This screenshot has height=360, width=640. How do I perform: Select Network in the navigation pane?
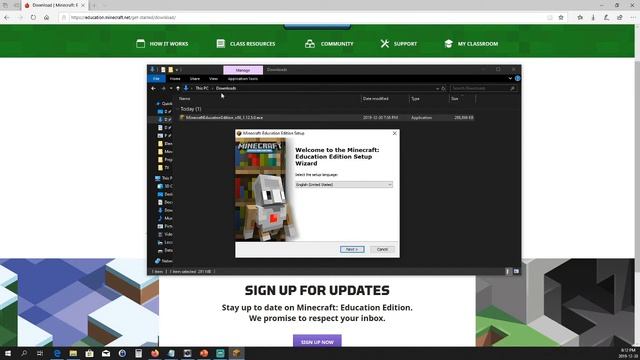pos(164,261)
